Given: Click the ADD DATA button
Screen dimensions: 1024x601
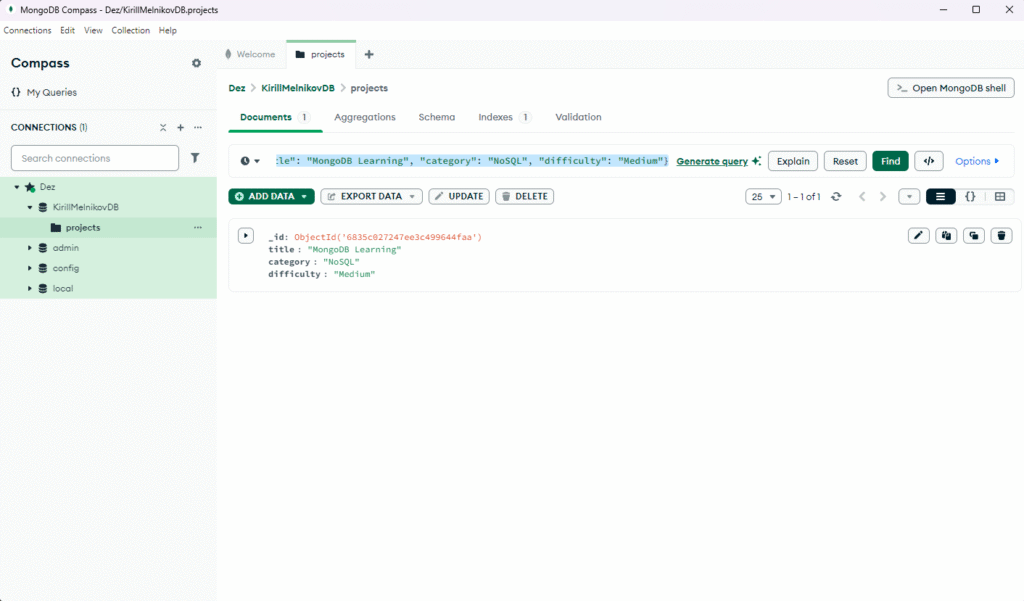Looking at the screenshot, I should [x=271, y=196].
